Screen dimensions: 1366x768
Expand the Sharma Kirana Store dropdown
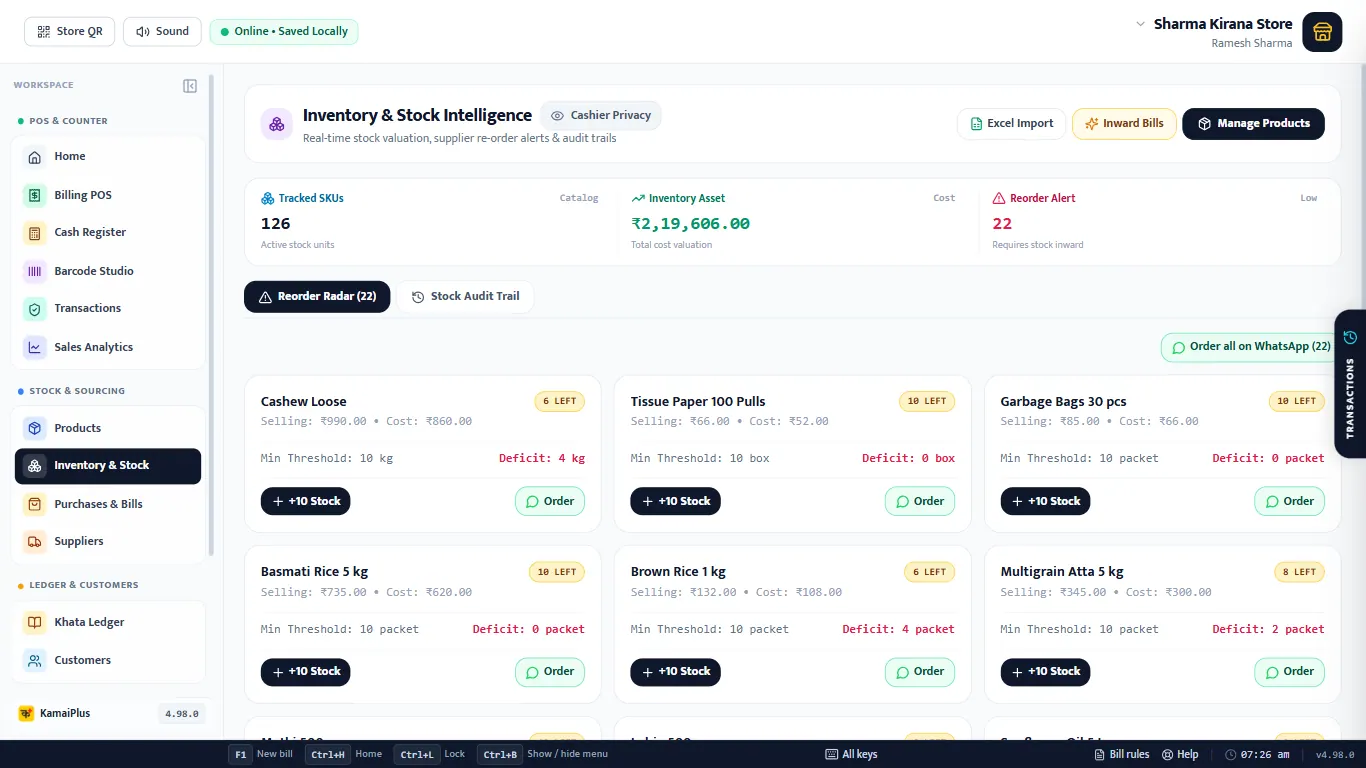(x=1140, y=24)
